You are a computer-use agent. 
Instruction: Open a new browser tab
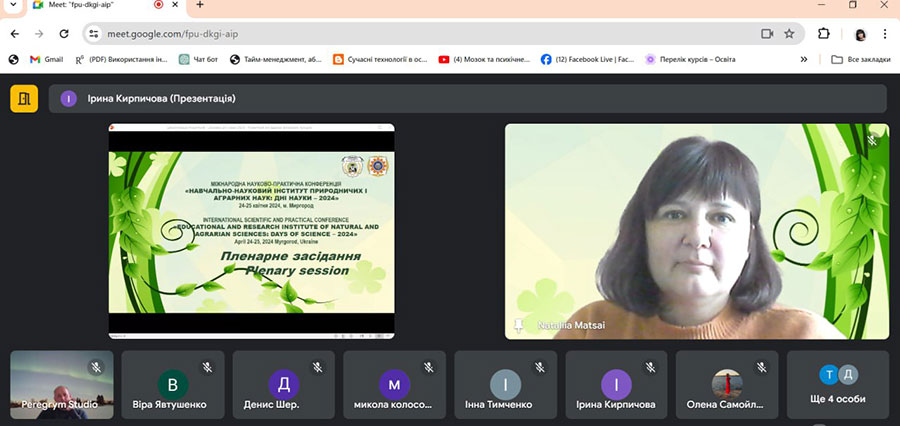coord(200,5)
